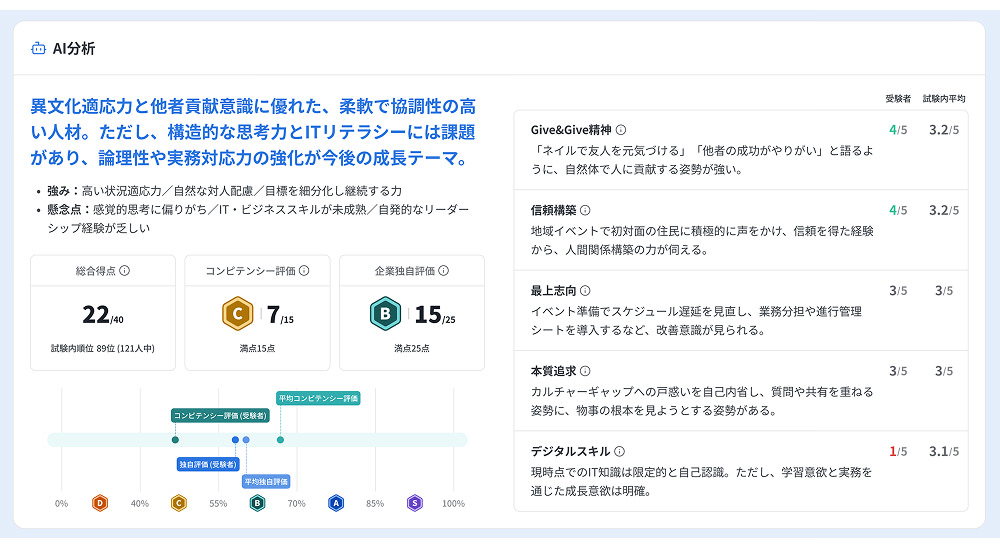The image size is (1000, 546).
Task: Open the info icon next to 総合得点
Action: (124, 270)
